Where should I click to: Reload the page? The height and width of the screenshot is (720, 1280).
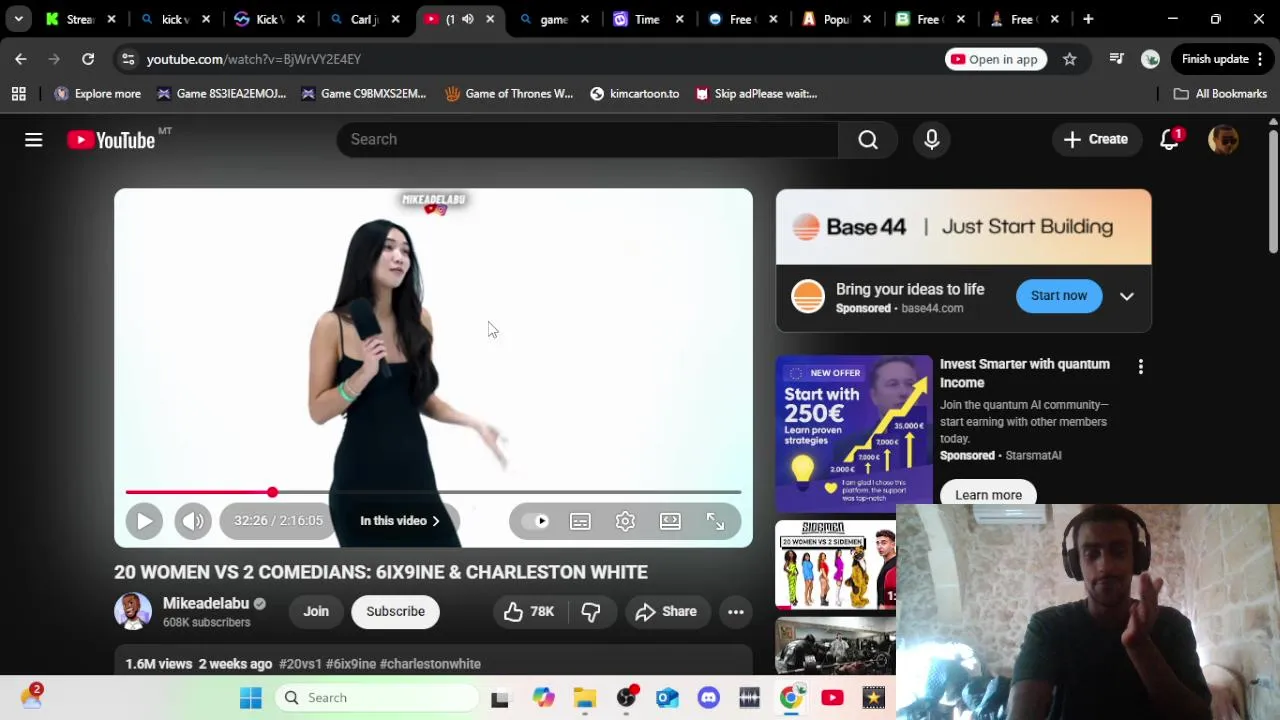tap(88, 59)
